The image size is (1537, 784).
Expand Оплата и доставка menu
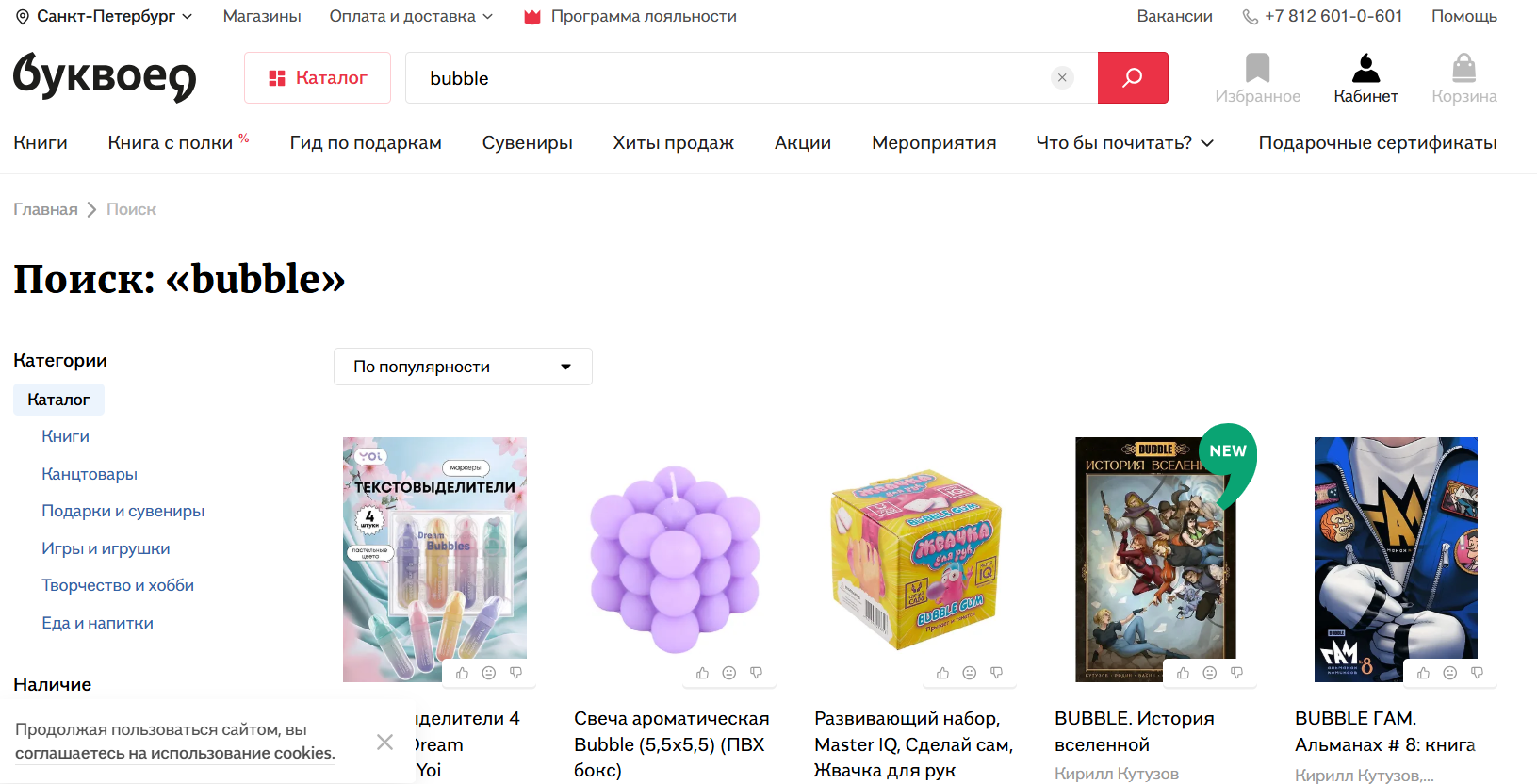(x=411, y=16)
